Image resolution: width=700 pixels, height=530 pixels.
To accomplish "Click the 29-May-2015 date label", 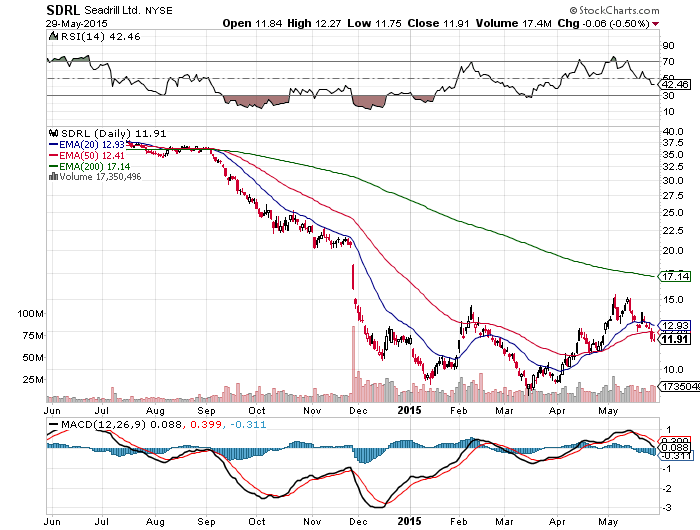I will tap(76, 24).
